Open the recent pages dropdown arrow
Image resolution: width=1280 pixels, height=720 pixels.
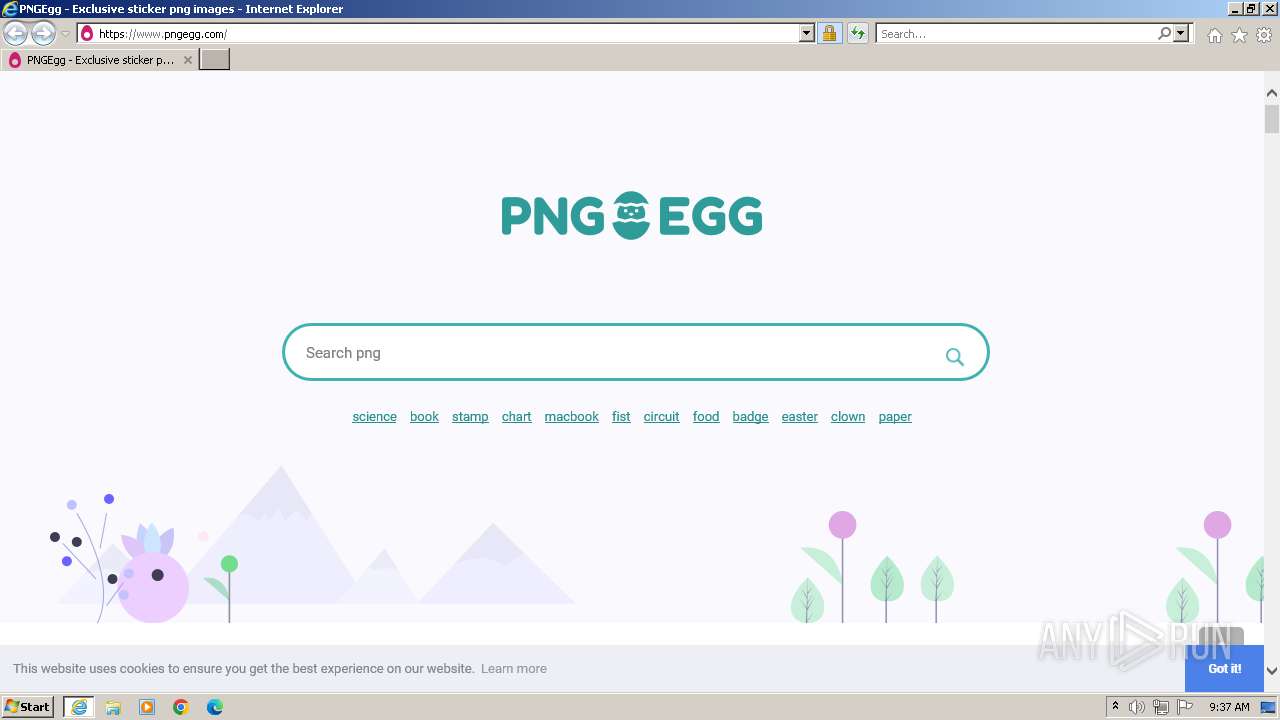(65, 34)
